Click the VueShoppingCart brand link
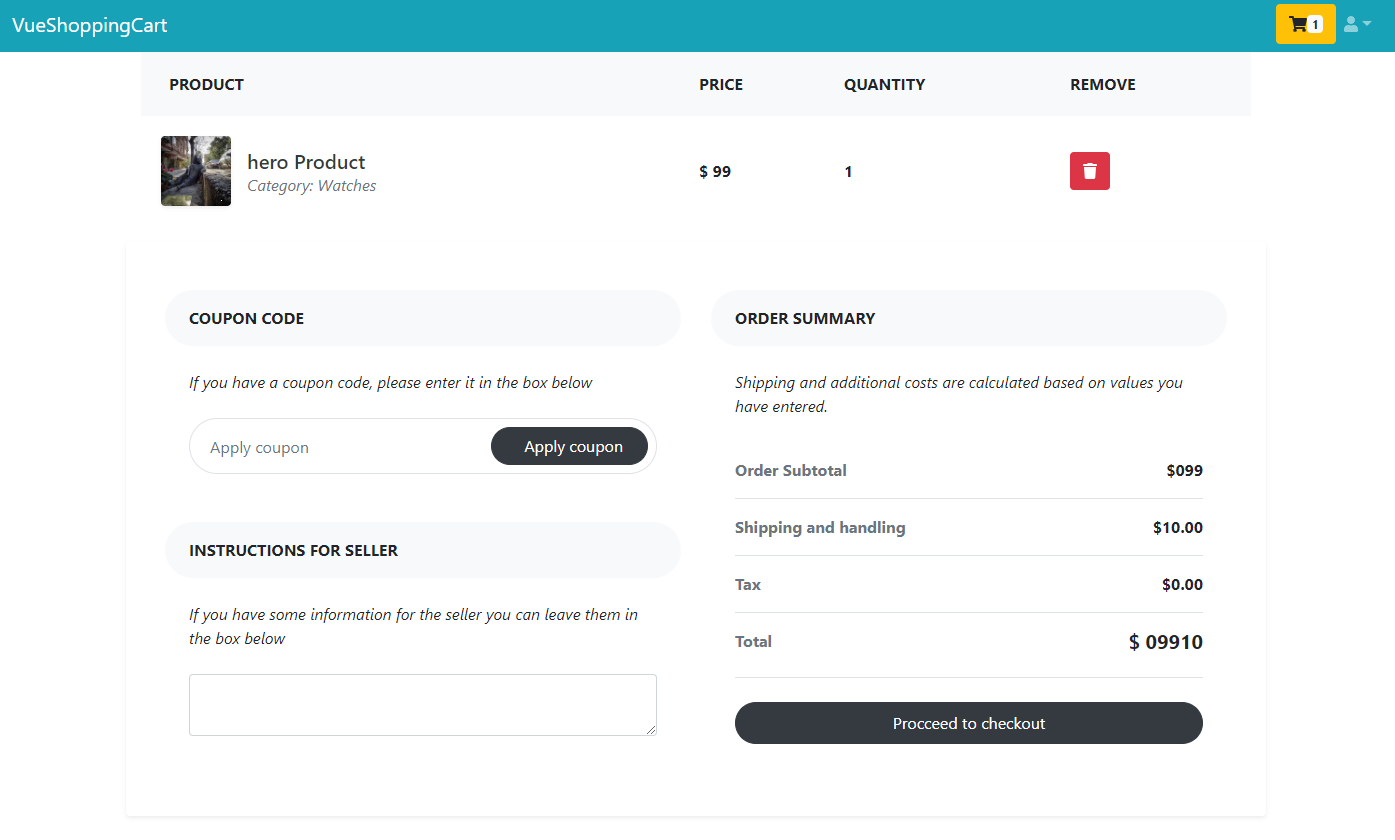 pyautogui.click(x=90, y=25)
